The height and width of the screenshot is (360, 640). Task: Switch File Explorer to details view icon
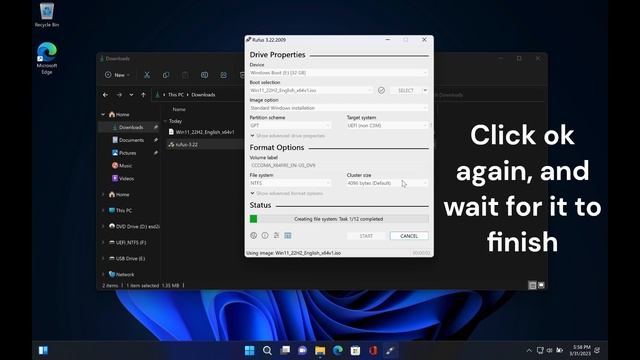point(532,285)
